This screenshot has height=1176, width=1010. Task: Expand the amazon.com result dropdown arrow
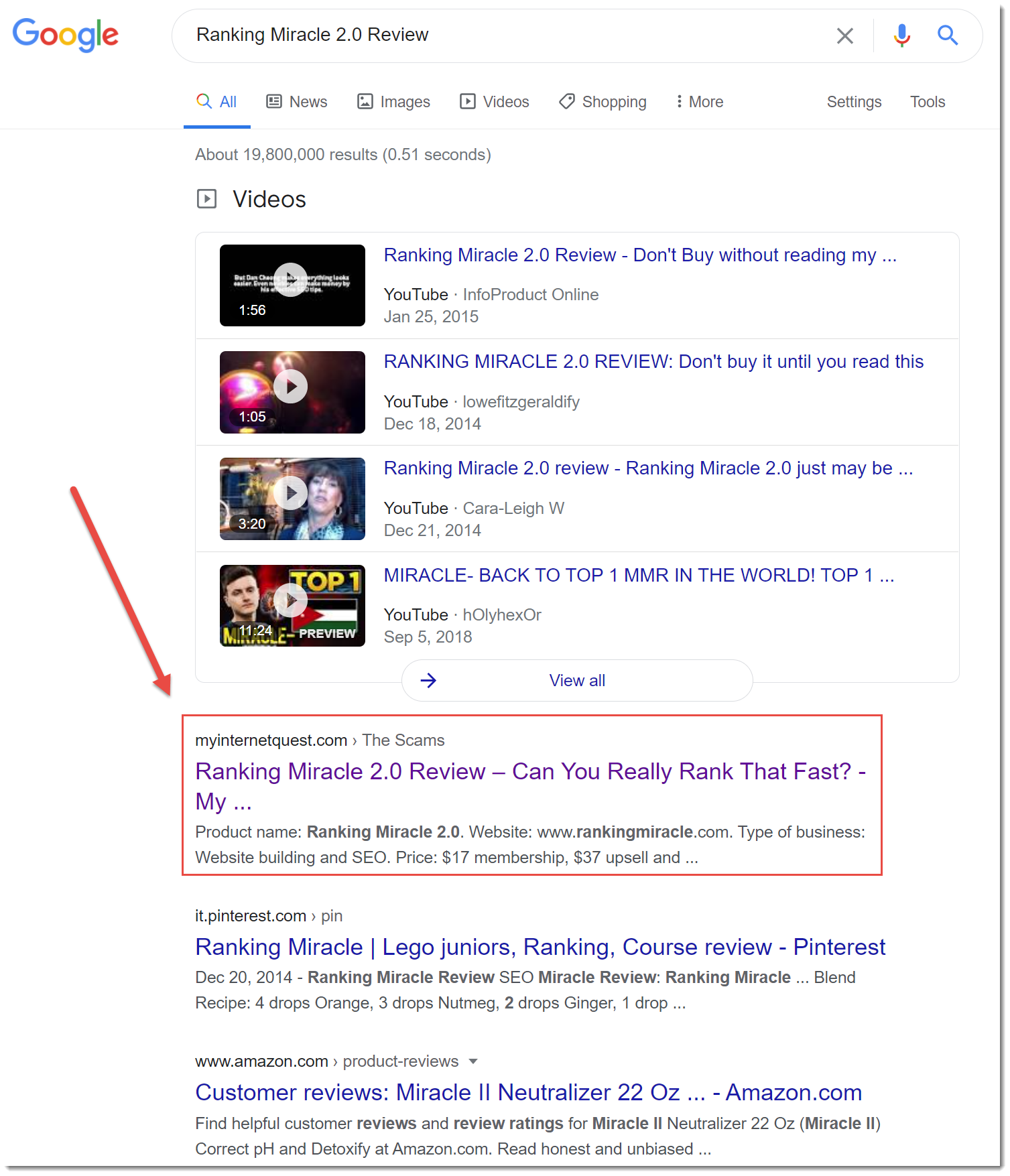[473, 1061]
